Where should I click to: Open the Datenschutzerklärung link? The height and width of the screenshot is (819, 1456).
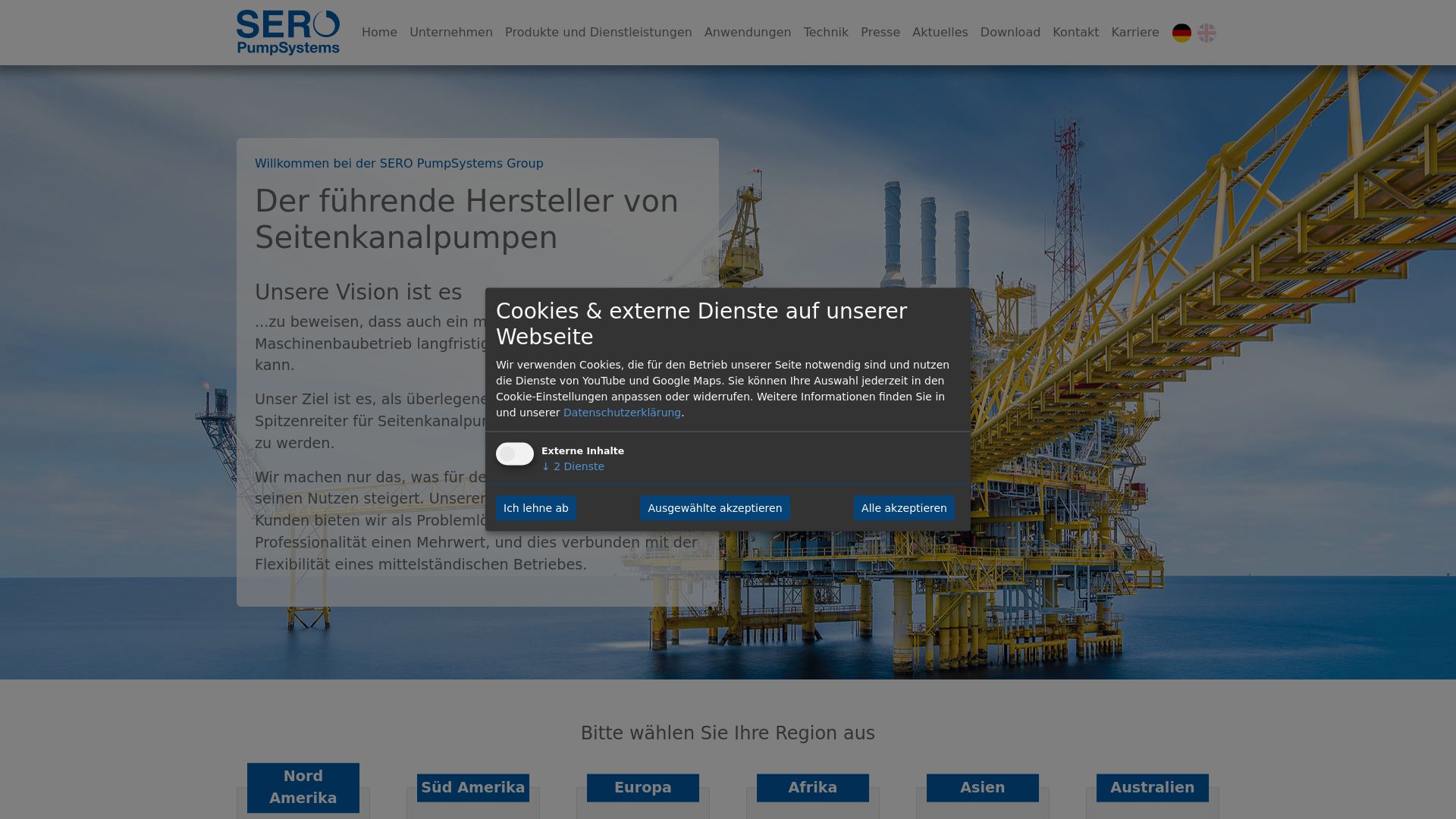tap(622, 413)
